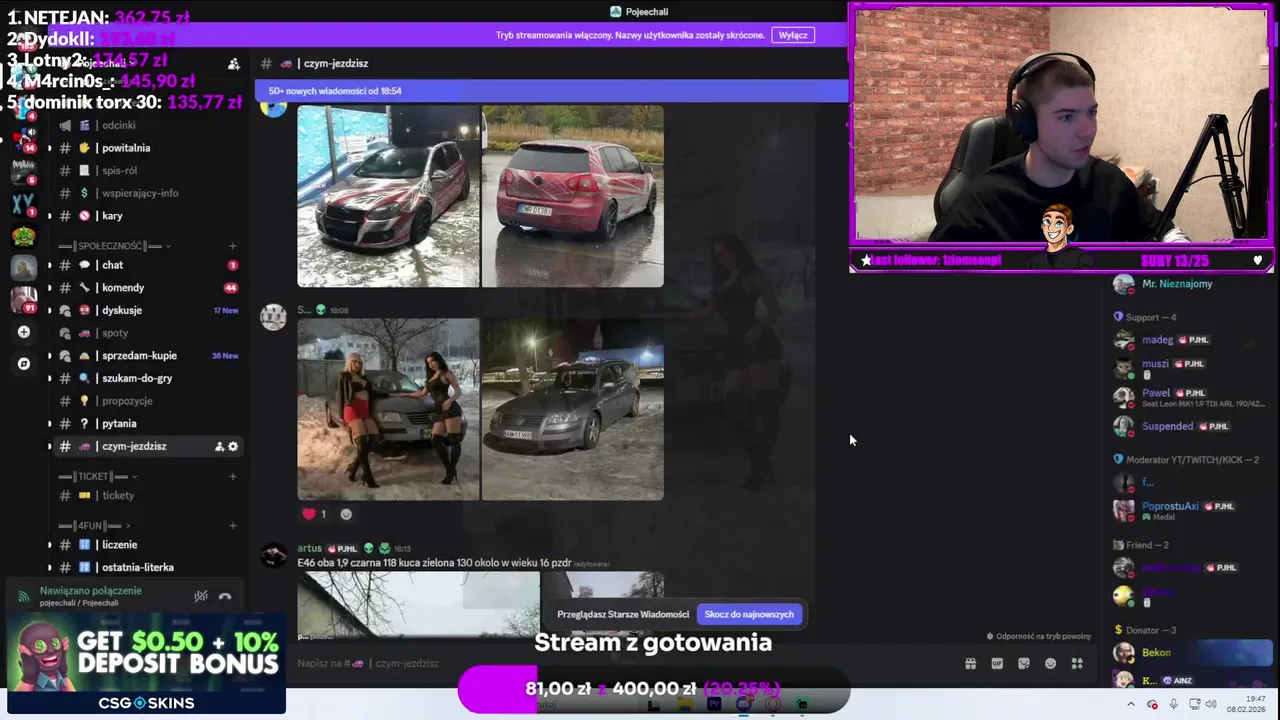
Task: Expand arrow beside ostatnia-literka channel
Action: click(50, 568)
